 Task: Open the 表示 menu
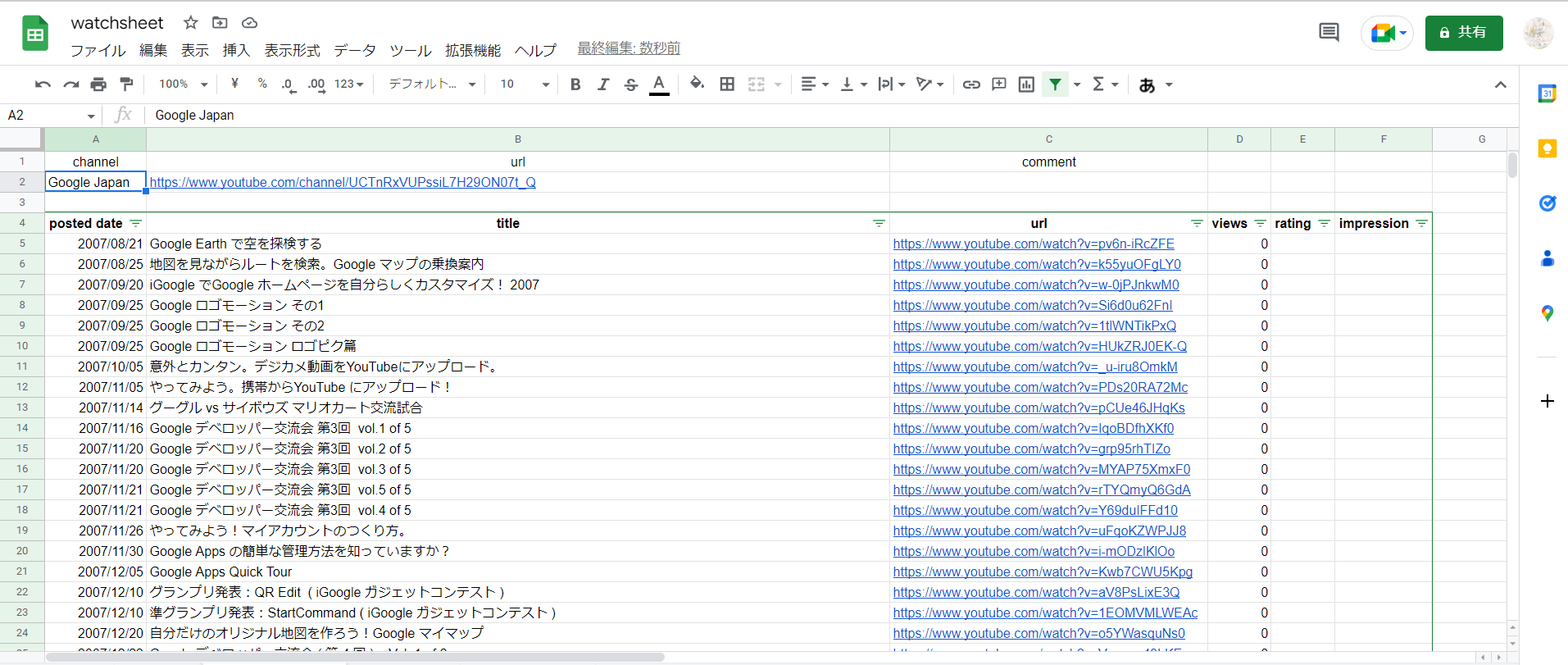(x=195, y=50)
